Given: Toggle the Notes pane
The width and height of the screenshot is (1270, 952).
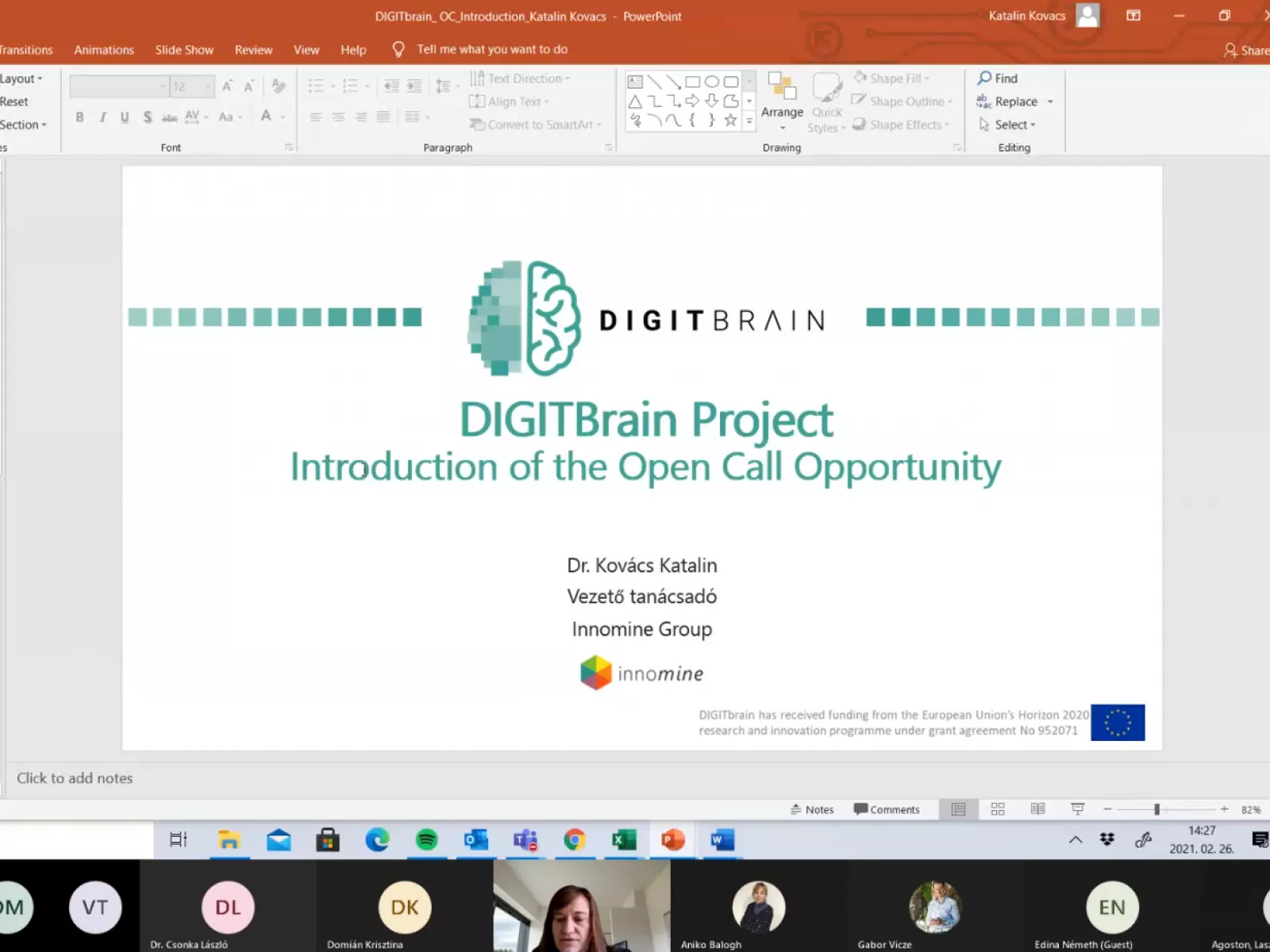Looking at the screenshot, I should pyautogui.click(x=812, y=809).
